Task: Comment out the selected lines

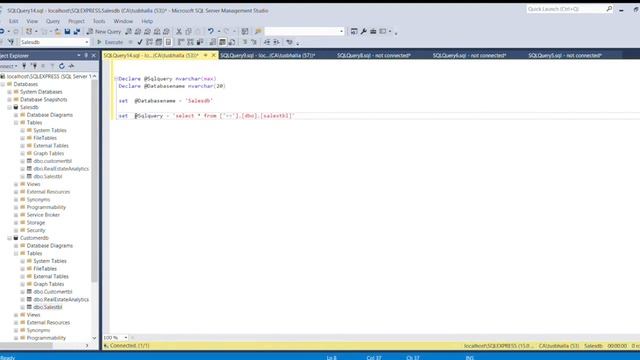Action: pos(245,42)
